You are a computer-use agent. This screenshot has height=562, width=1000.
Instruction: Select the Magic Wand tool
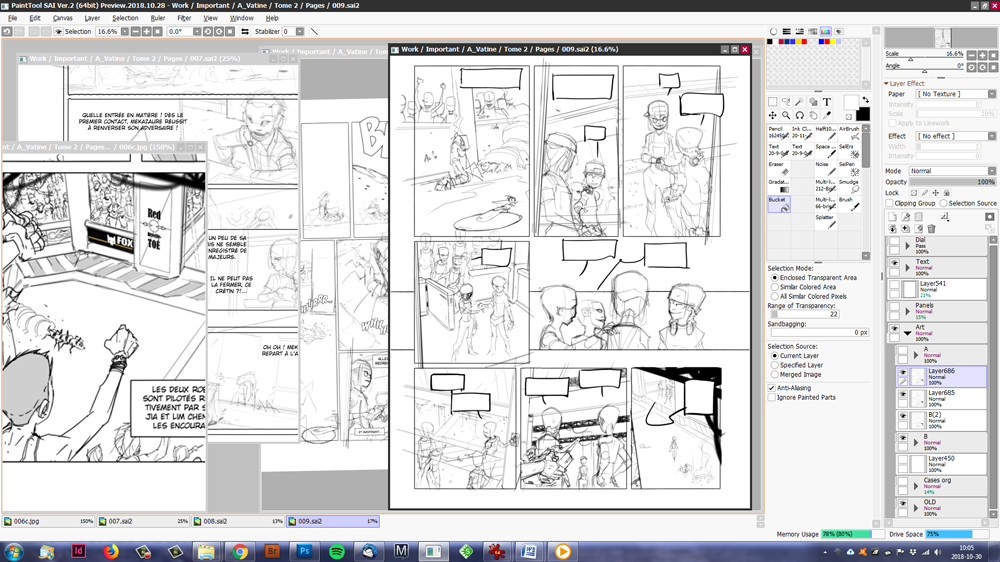799,102
